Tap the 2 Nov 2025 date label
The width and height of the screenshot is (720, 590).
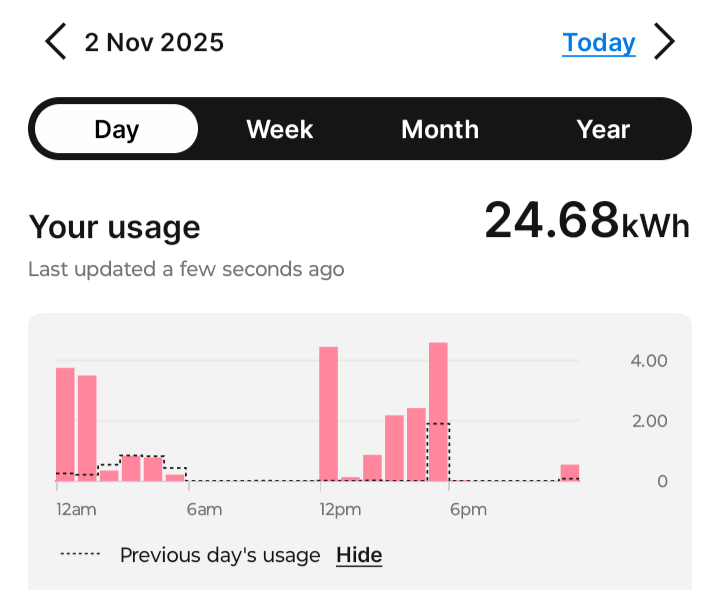[154, 43]
